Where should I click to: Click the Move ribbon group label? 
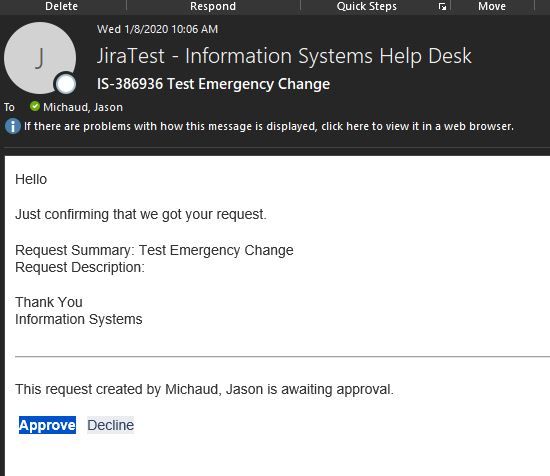[492, 6]
